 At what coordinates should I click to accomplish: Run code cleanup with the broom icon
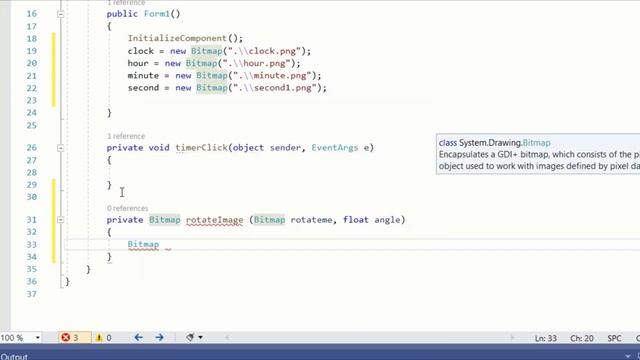[190, 337]
